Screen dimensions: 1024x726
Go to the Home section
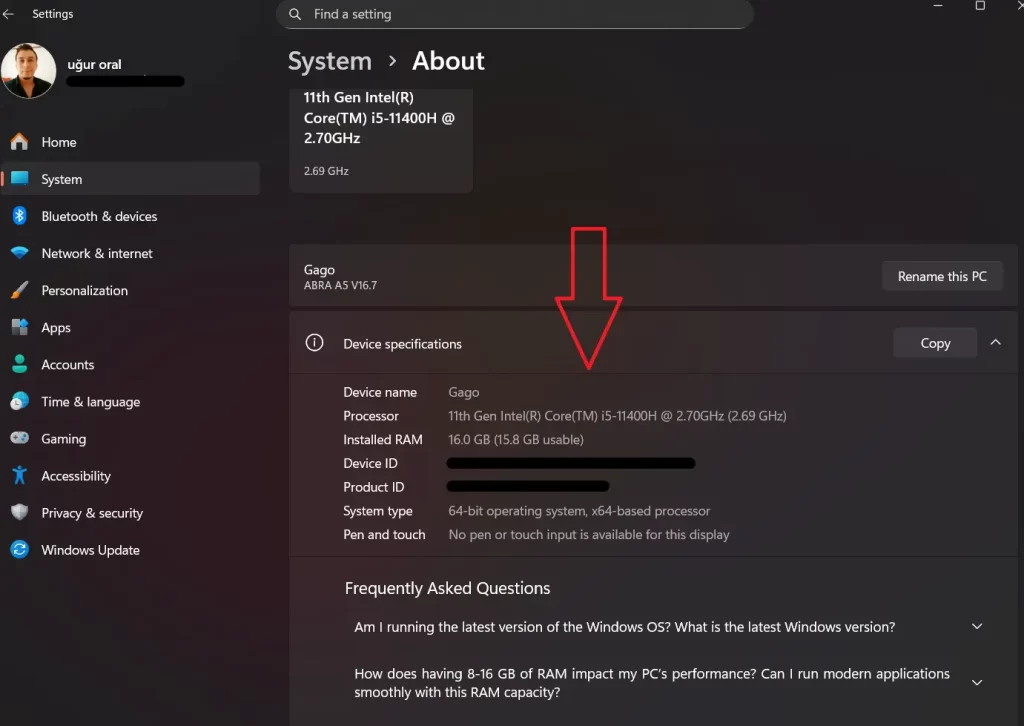pos(60,142)
